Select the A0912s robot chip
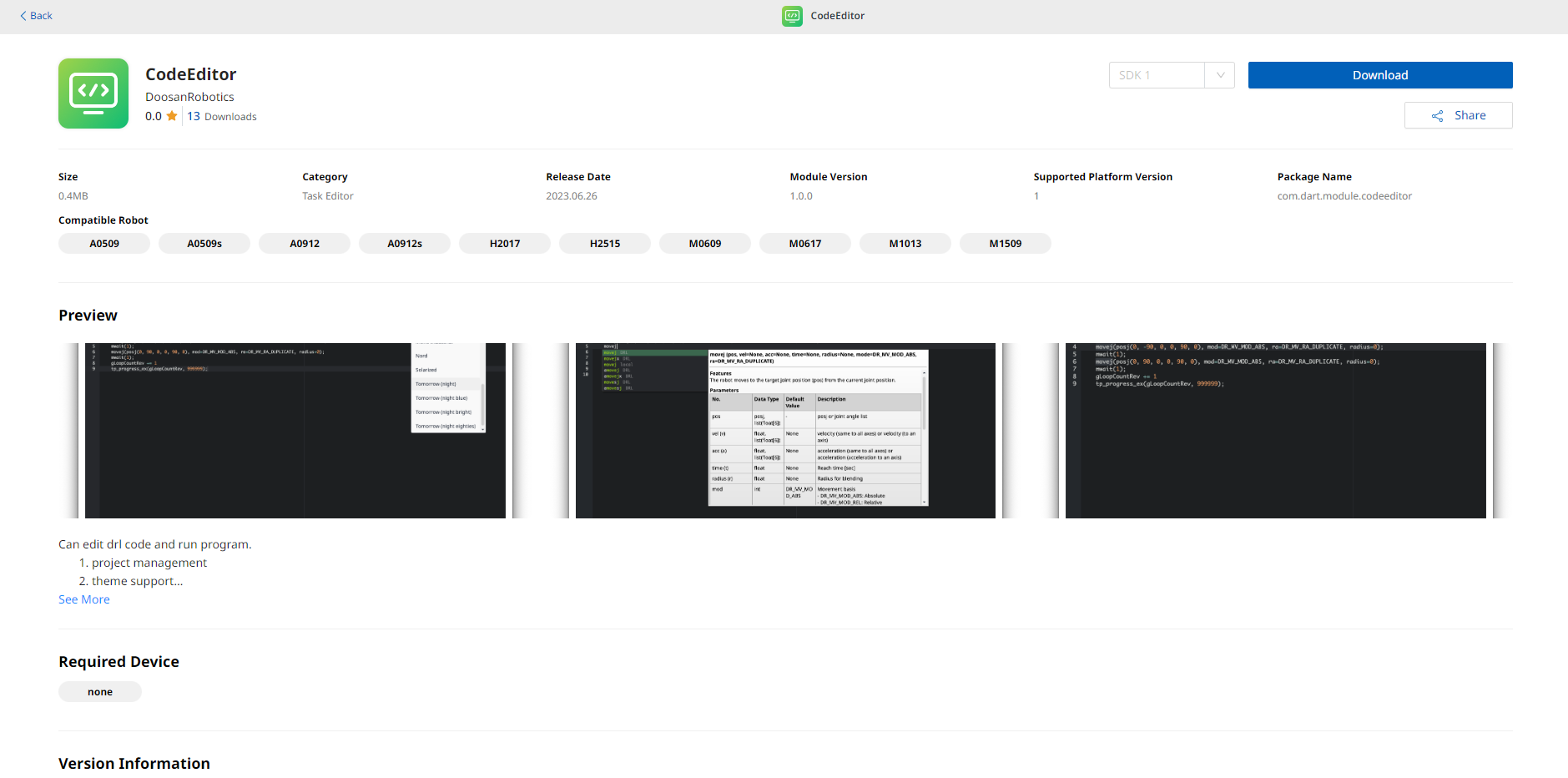This screenshot has width=1568, height=778. (405, 244)
